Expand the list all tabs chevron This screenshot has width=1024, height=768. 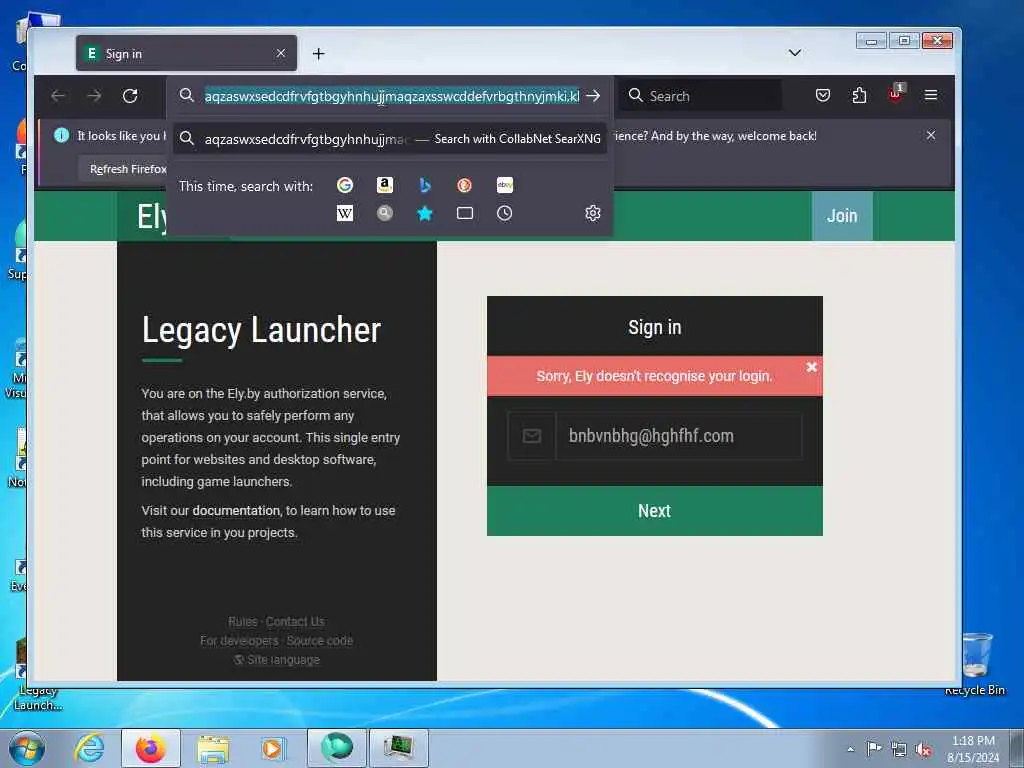[x=795, y=53]
